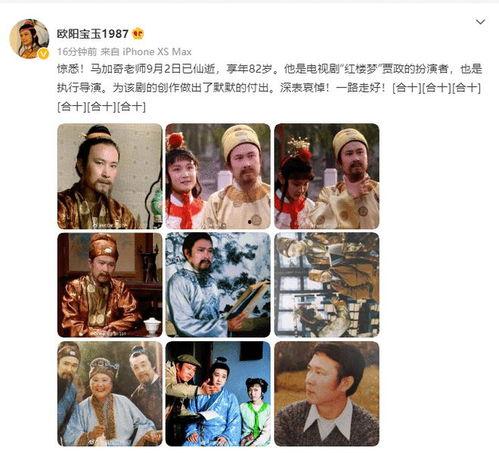
Task: Click the membership crown badge beside username
Action: pos(138,34)
